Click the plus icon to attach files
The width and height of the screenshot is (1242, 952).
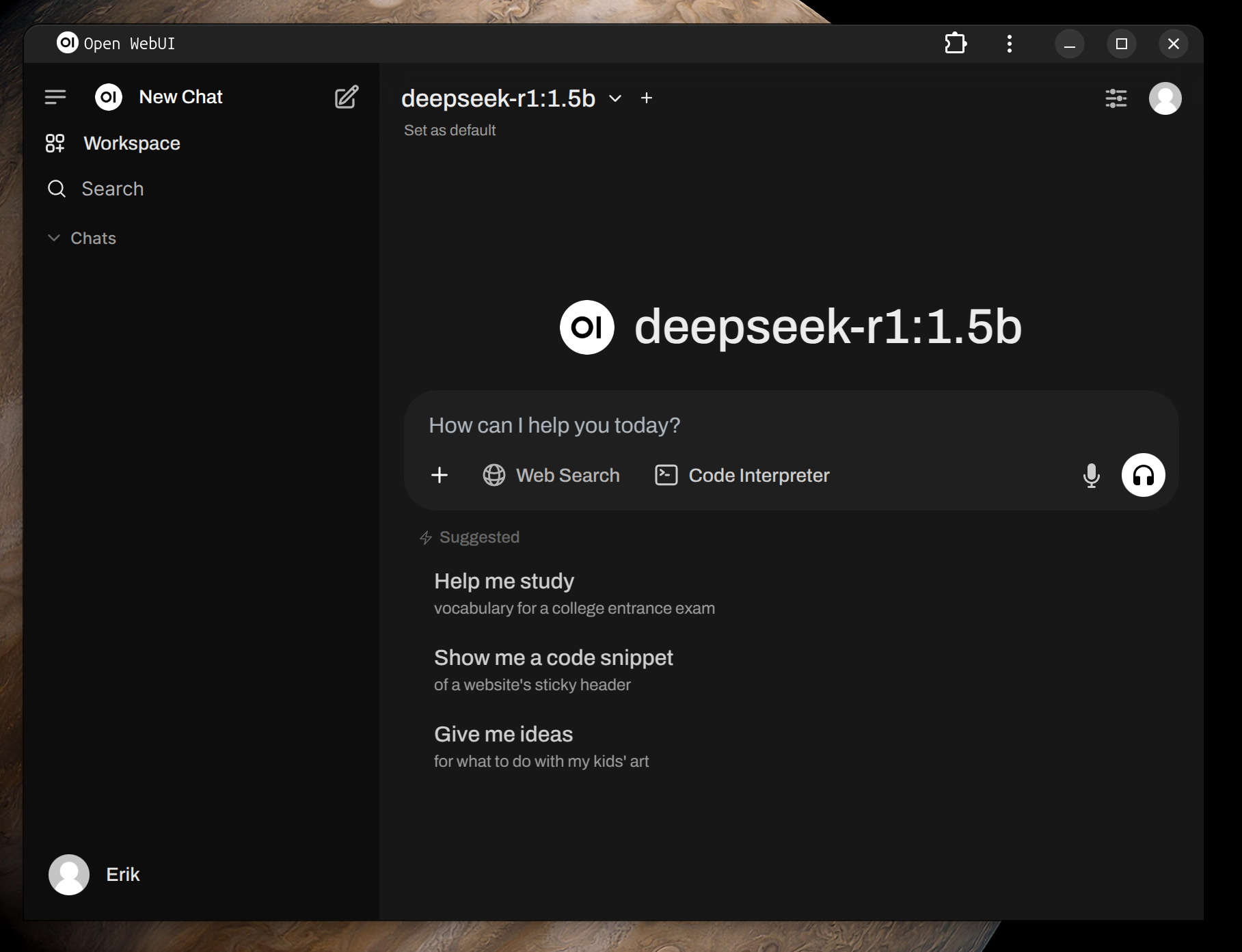point(440,475)
